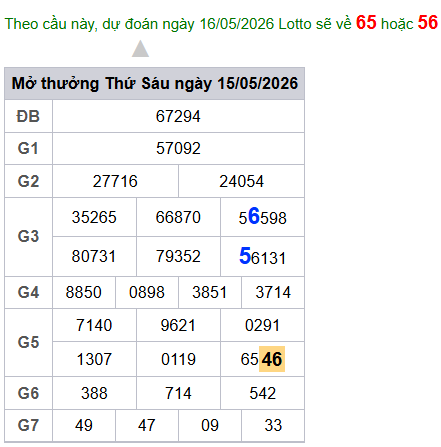Click G4 number 3851
Screen dimensions: 441x447
[x=210, y=292]
